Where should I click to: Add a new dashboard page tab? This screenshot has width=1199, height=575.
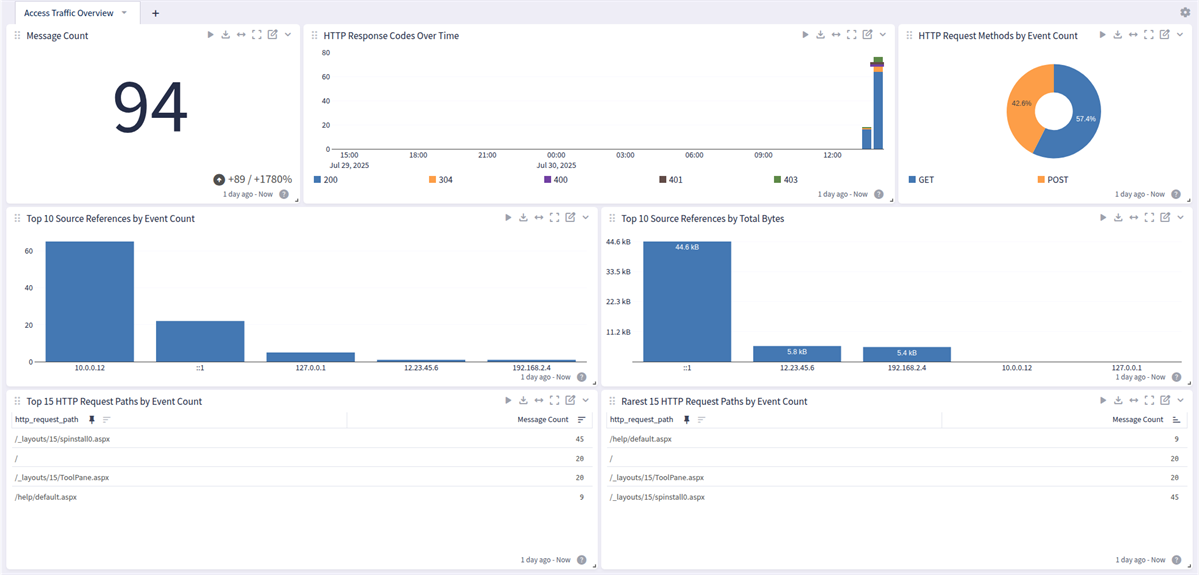click(x=155, y=13)
